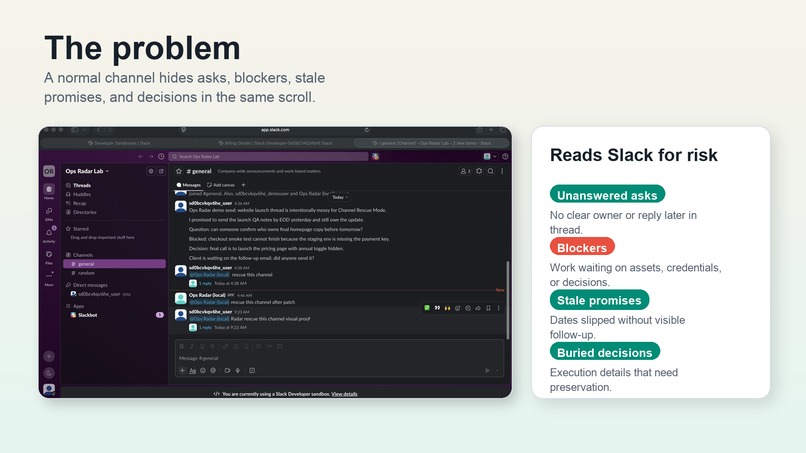Click the round plus create button in the left rail

49,356
